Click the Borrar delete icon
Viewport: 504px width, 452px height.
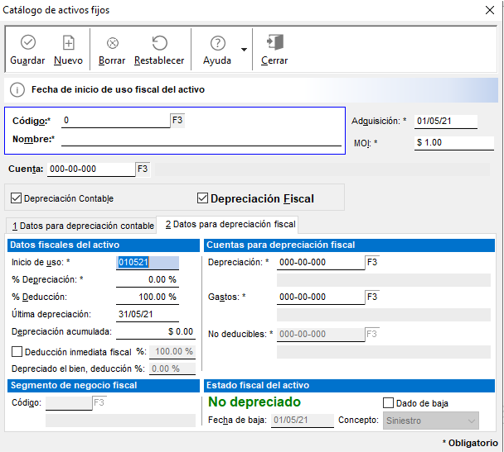113,43
